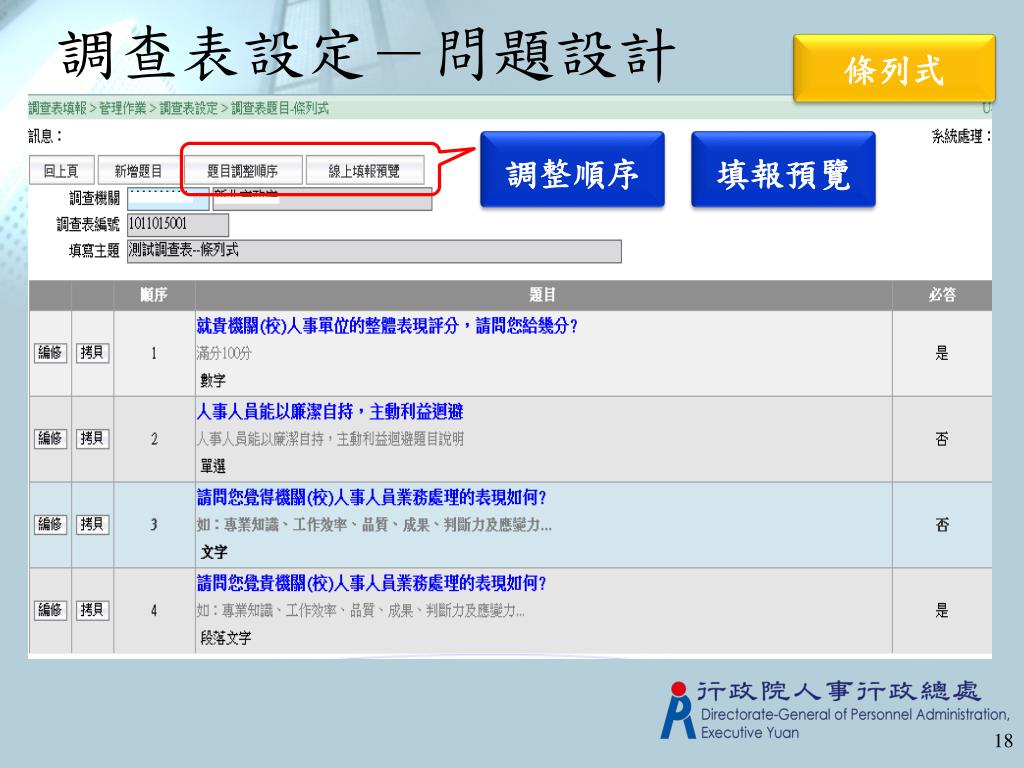Copy question 1 with 拷貝 button
Image resolution: width=1024 pixels, height=768 pixels.
(93, 353)
